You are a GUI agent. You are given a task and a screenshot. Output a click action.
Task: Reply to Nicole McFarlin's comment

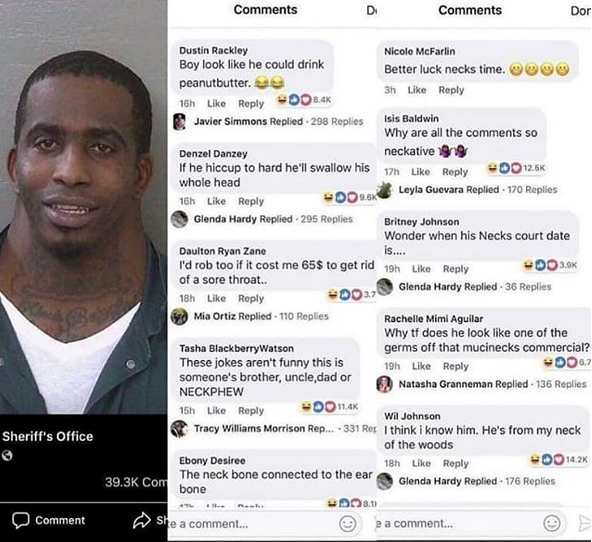tap(451, 90)
